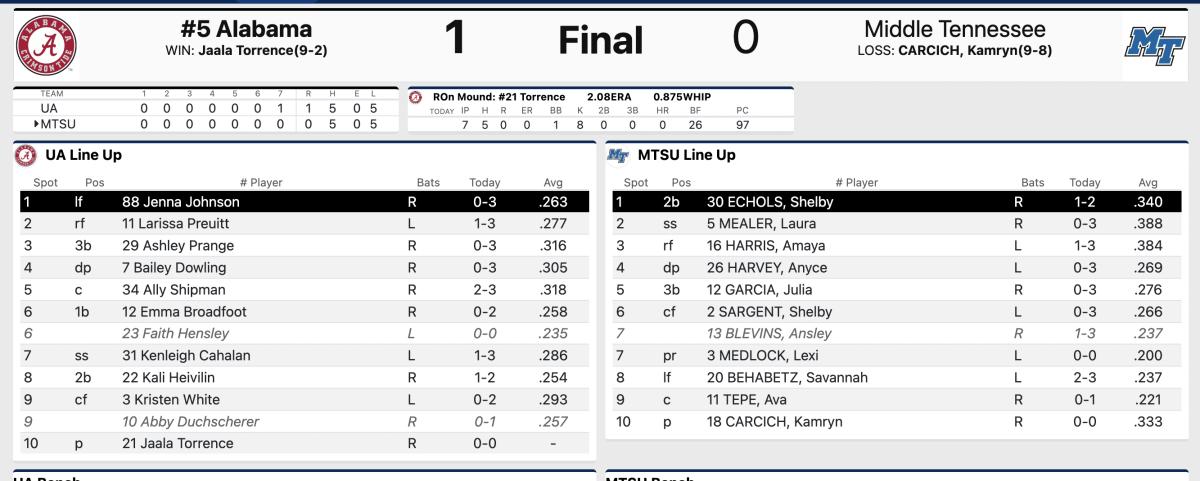The image size is (1200, 481).
Task: Click the Final game status text
Action: 600,40
